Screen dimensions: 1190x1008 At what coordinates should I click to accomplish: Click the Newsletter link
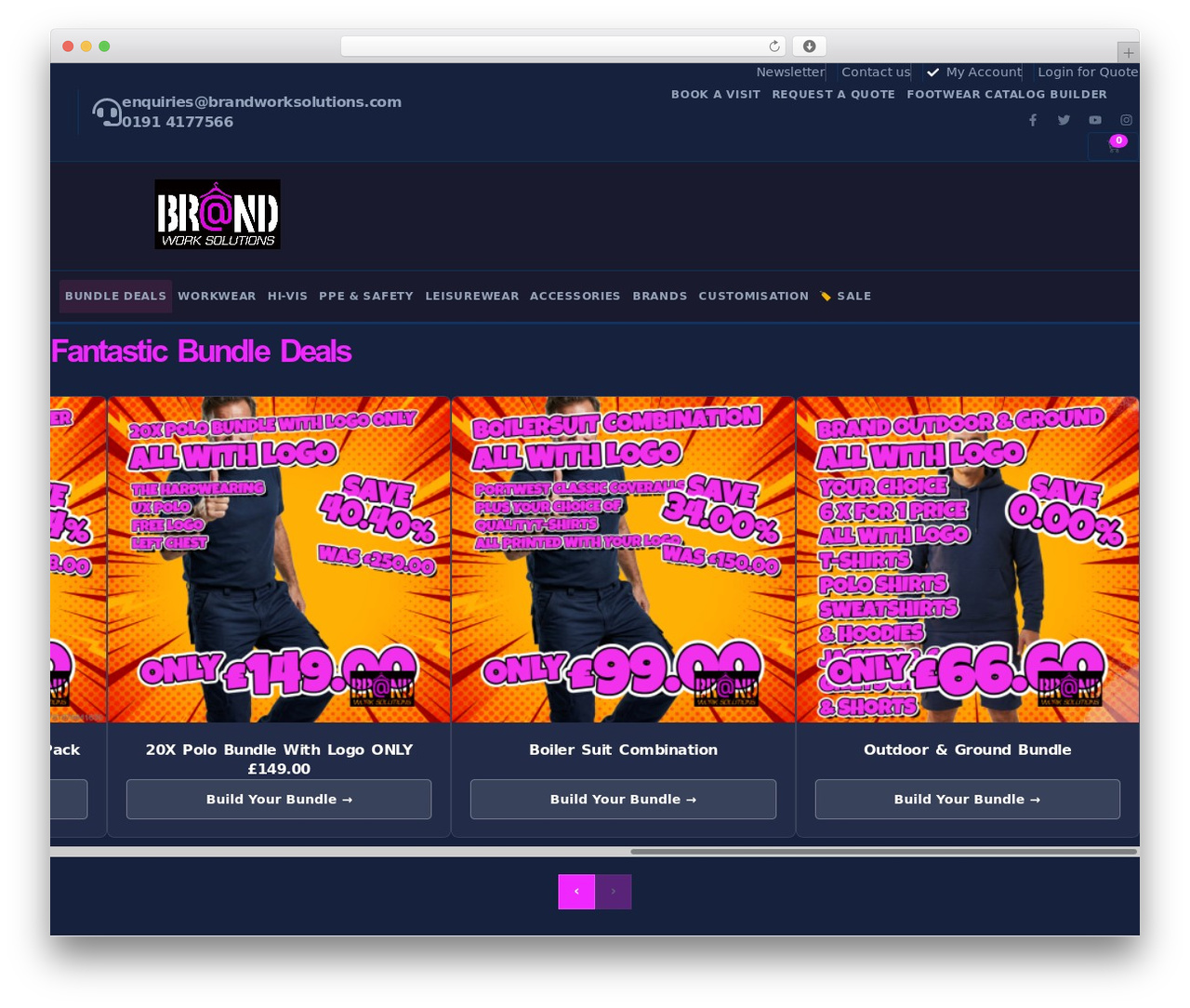[x=790, y=72]
